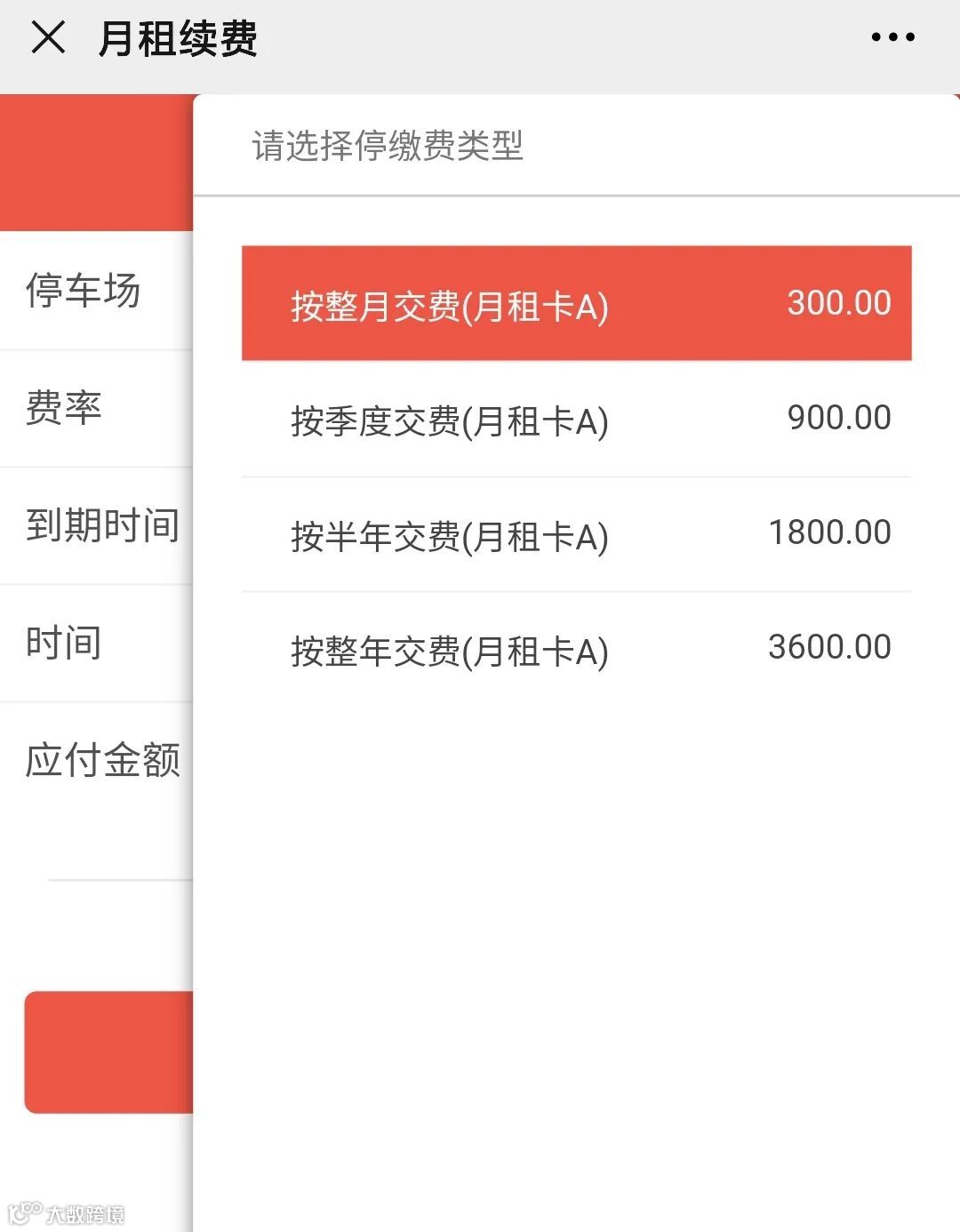Click the 请选择停缴费类型 panel header
The image size is (960, 1232).
point(388,145)
